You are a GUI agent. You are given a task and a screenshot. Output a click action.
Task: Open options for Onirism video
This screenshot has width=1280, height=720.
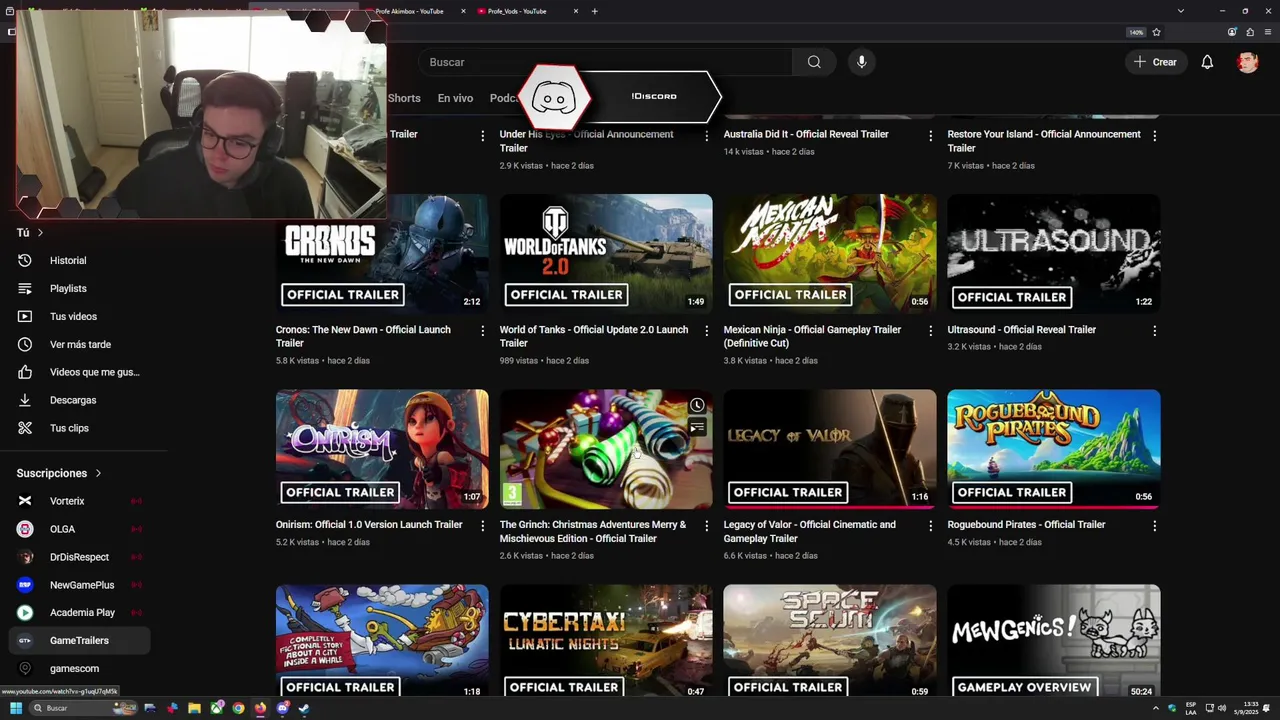483,525
